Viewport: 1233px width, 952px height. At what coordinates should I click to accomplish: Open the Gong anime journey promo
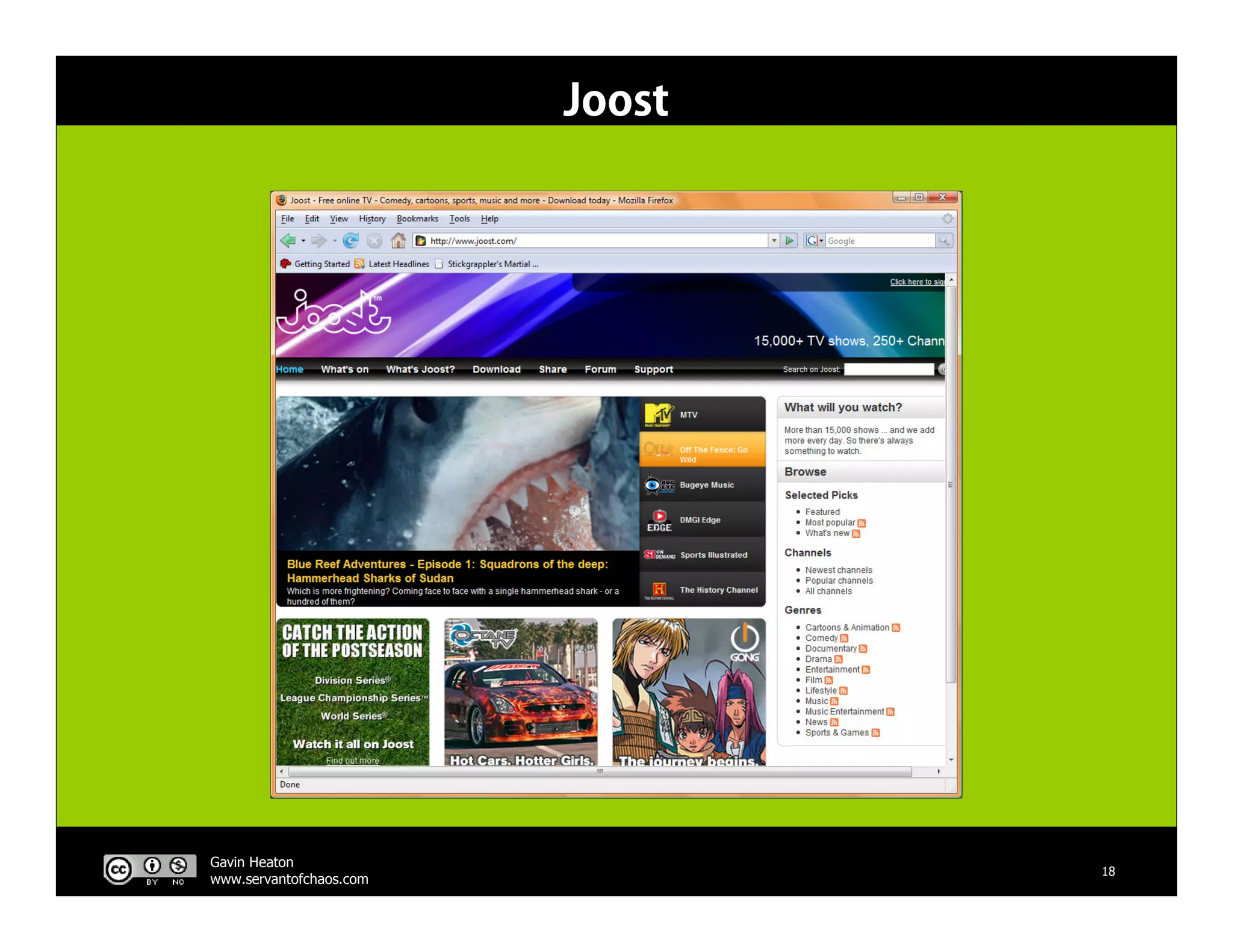coord(689,692)
